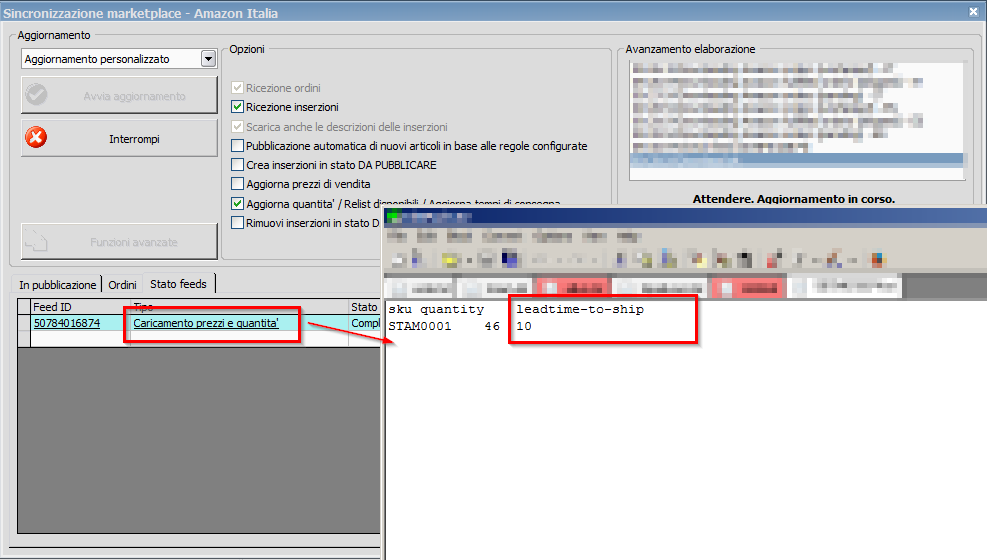Click the Stato column header
Image resolution: width=987 pixels, height=560 pixels.
pyautogui.click(x=364, y=306)
